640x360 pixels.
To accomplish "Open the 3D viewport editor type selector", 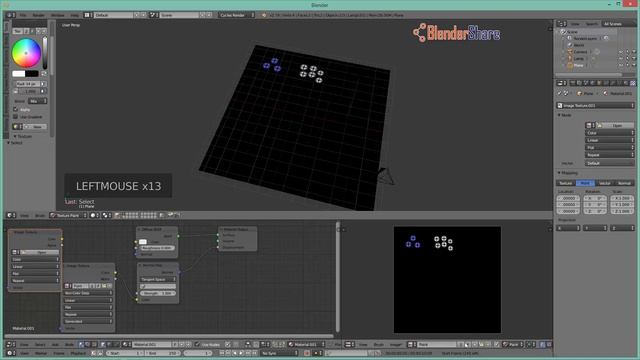I will (11, 215).
